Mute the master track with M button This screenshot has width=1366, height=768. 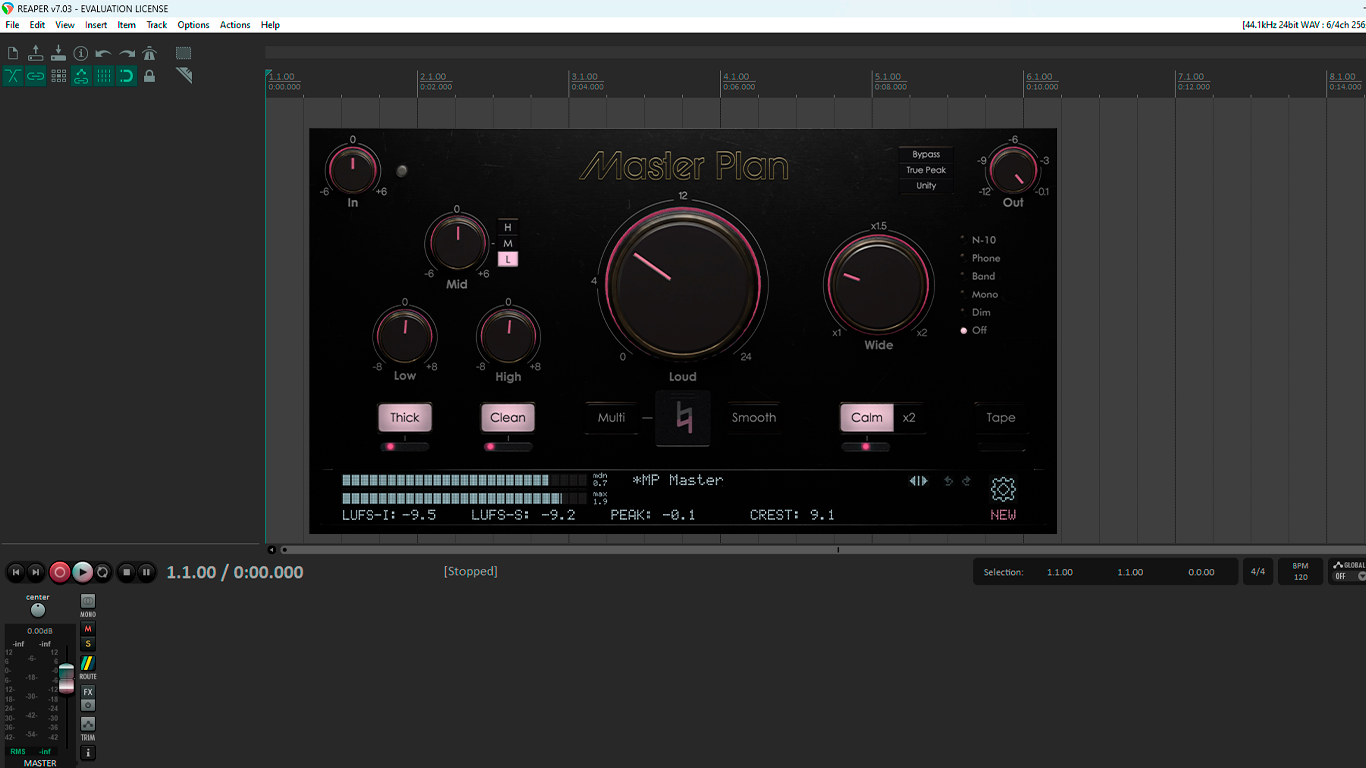click(88, 629)
